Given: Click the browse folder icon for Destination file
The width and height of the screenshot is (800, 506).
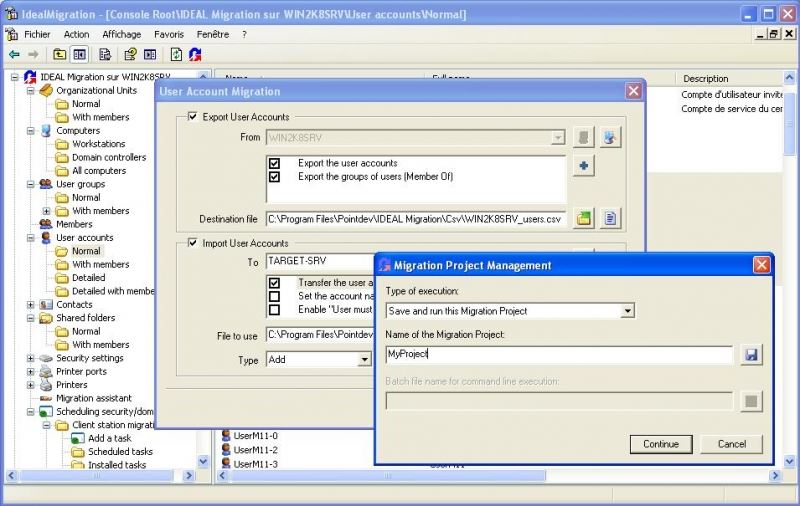Looking at the screenshot, I should coord(584,218).
